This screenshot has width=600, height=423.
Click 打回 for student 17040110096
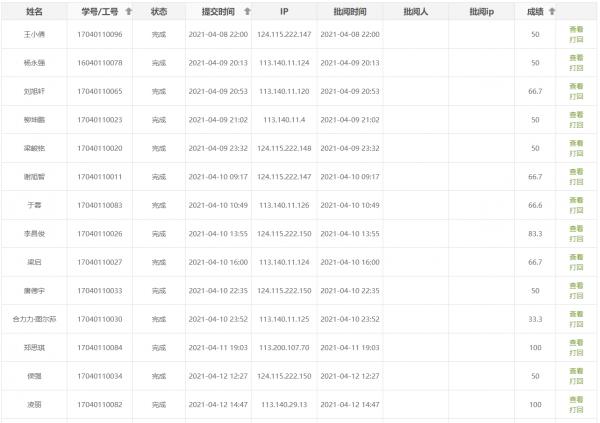click(x=575, y=40)
